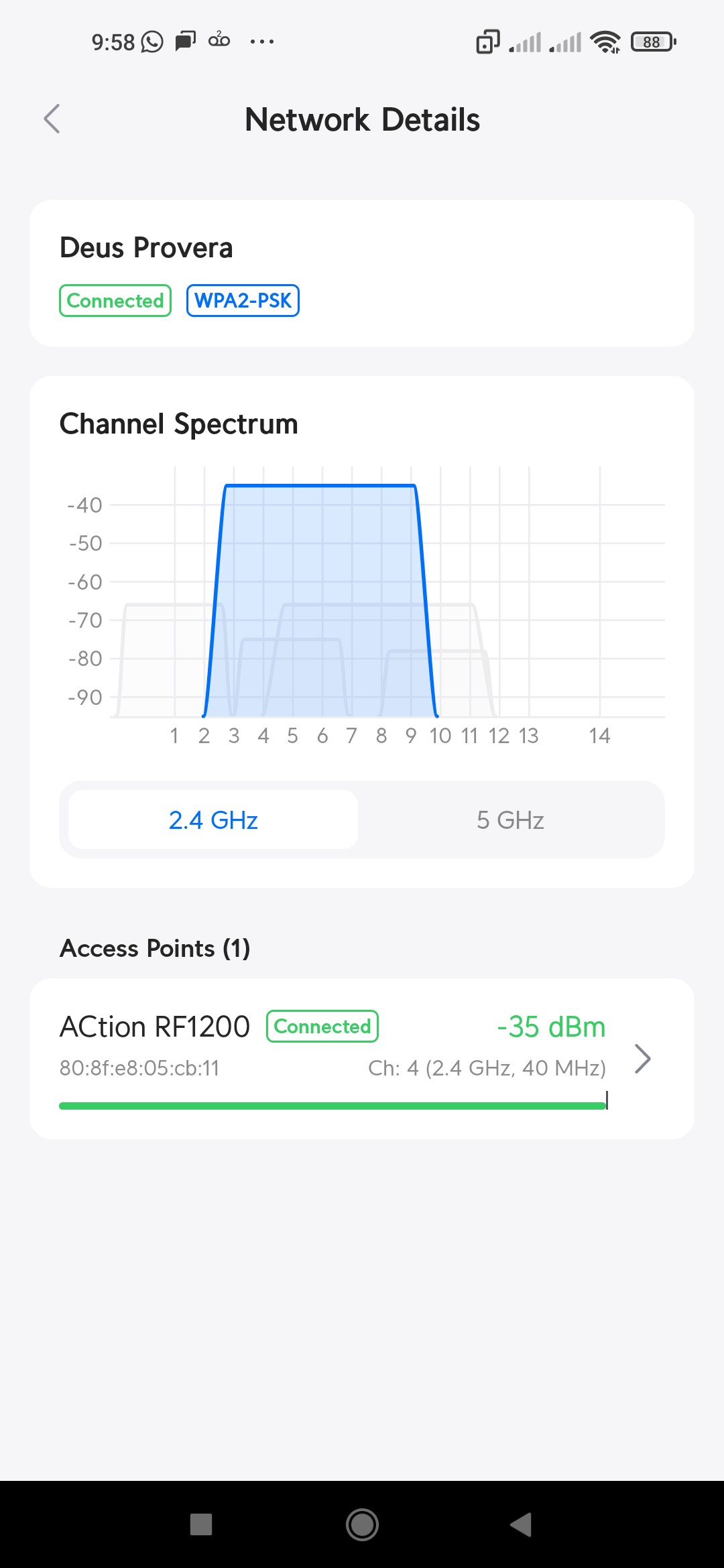Tap the three dots notification overflow
The image size is (724, 1568).
[x=261, y=42]
